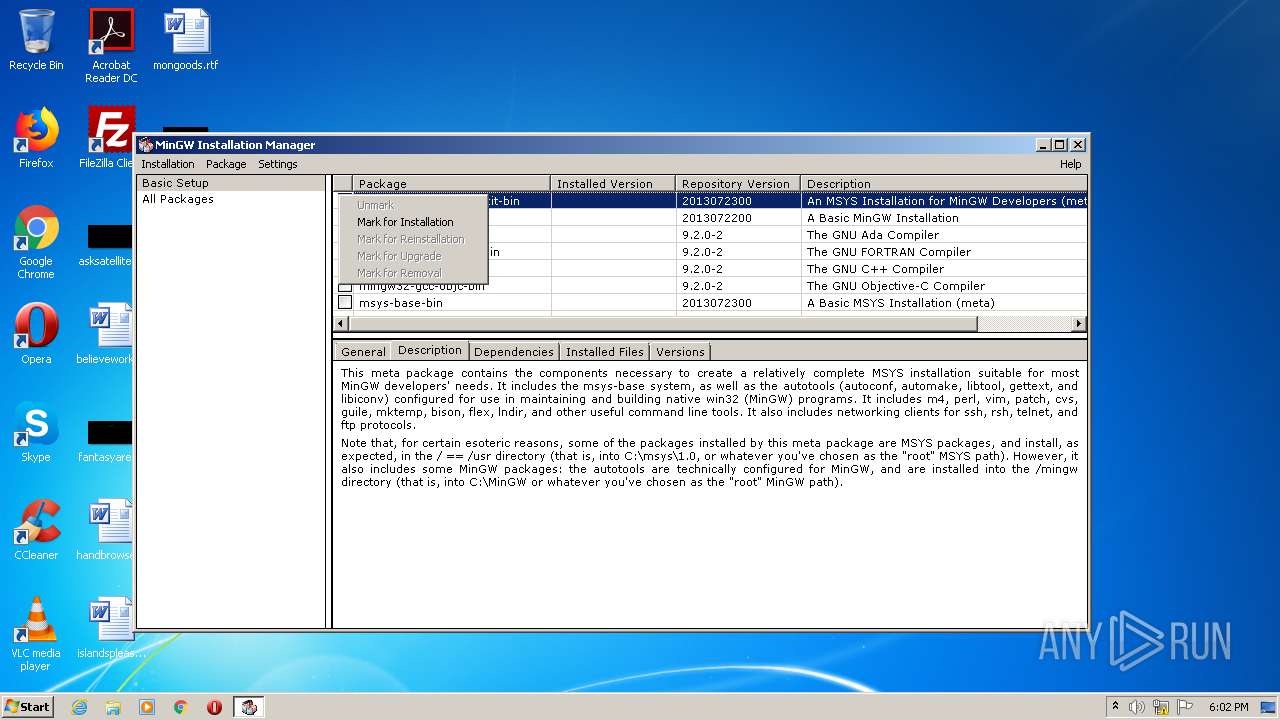Open the Help menu
Viewport: 1280px width, 720px height.
[x=1071, y=164]
